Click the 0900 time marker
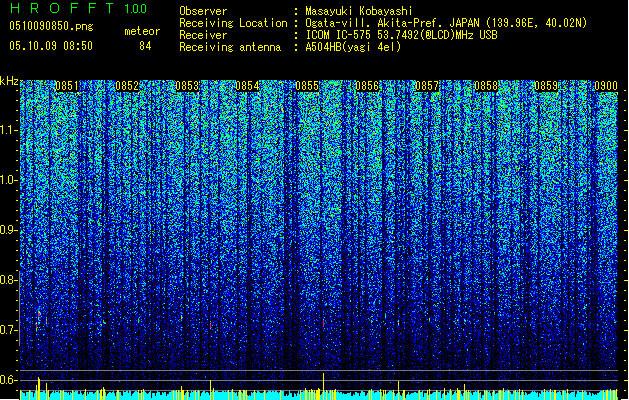Screen dimensions: 629x400 [606, 86]
